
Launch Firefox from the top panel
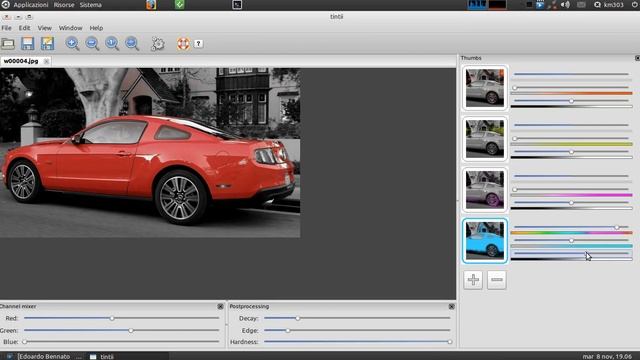pos(151,4)
